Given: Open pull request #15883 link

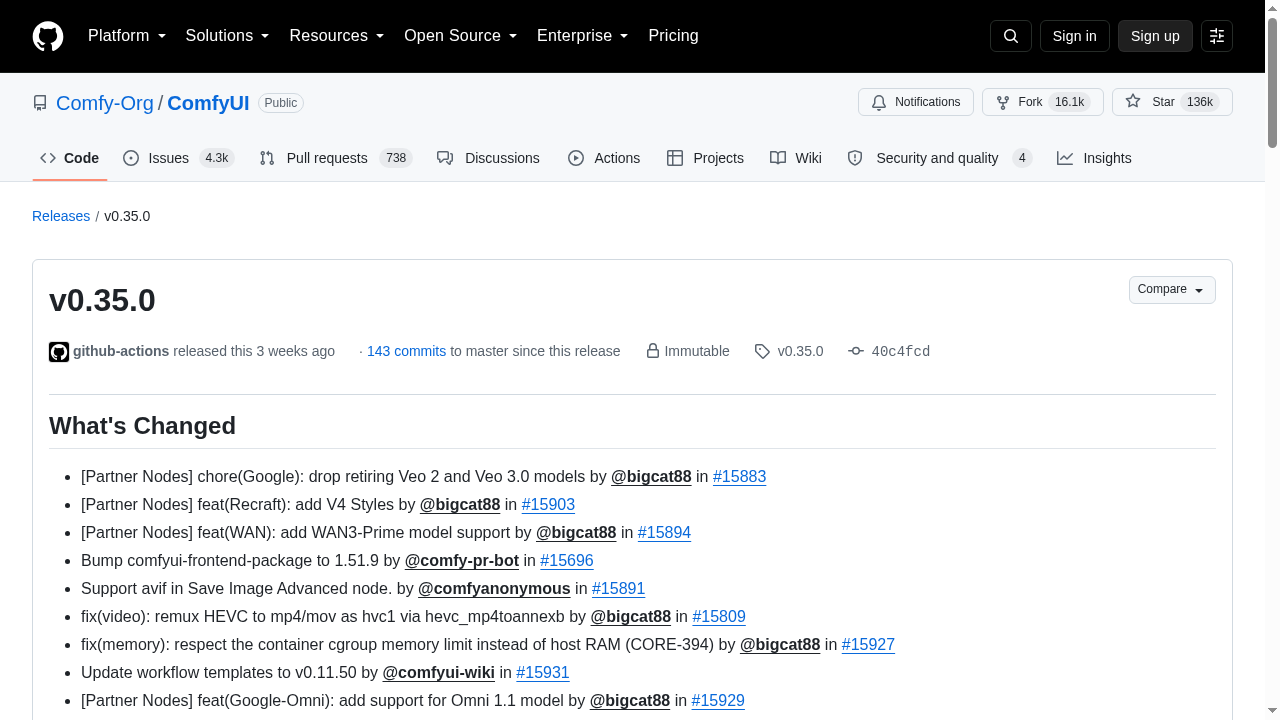Looking at the screenshot, I should [739, 477].
